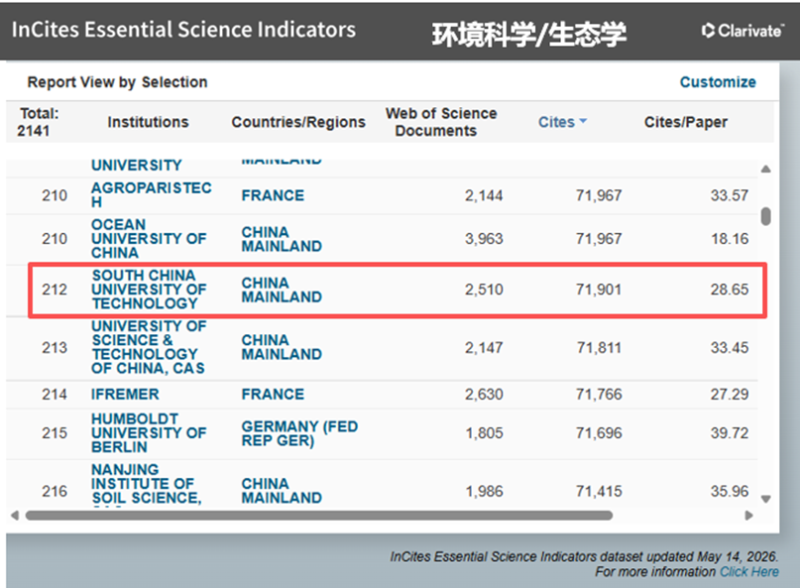Click CHINA MAINLAND in rank 213 row

(x=282, y=347)
